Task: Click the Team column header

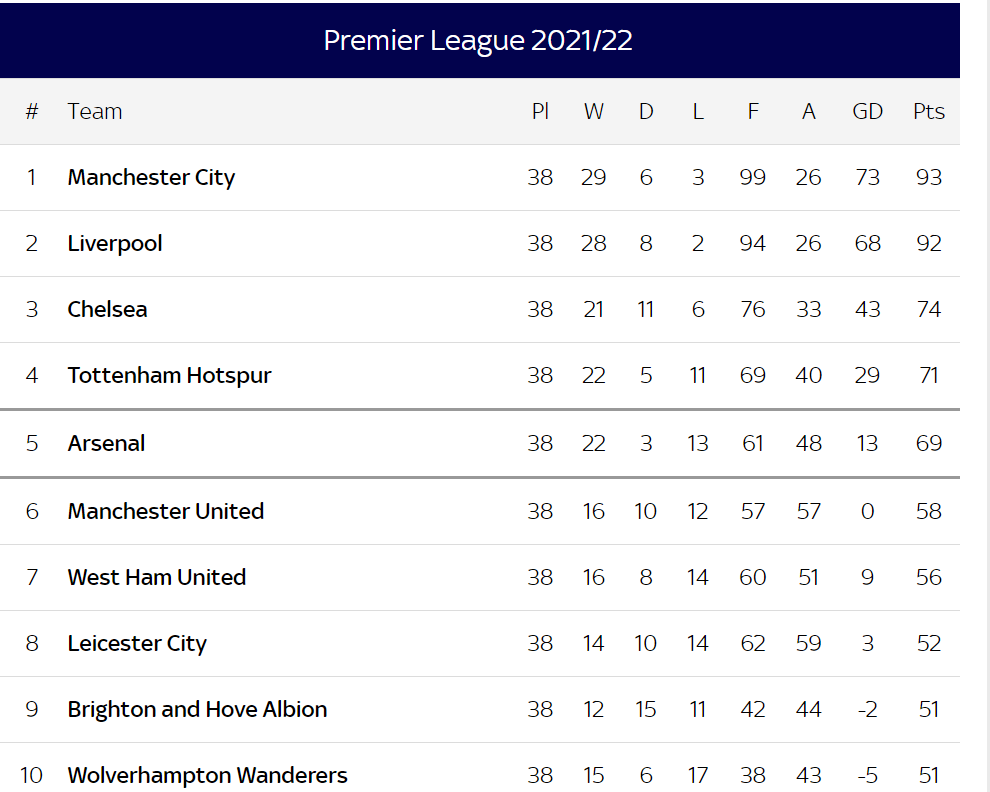Action: [95, 112]
